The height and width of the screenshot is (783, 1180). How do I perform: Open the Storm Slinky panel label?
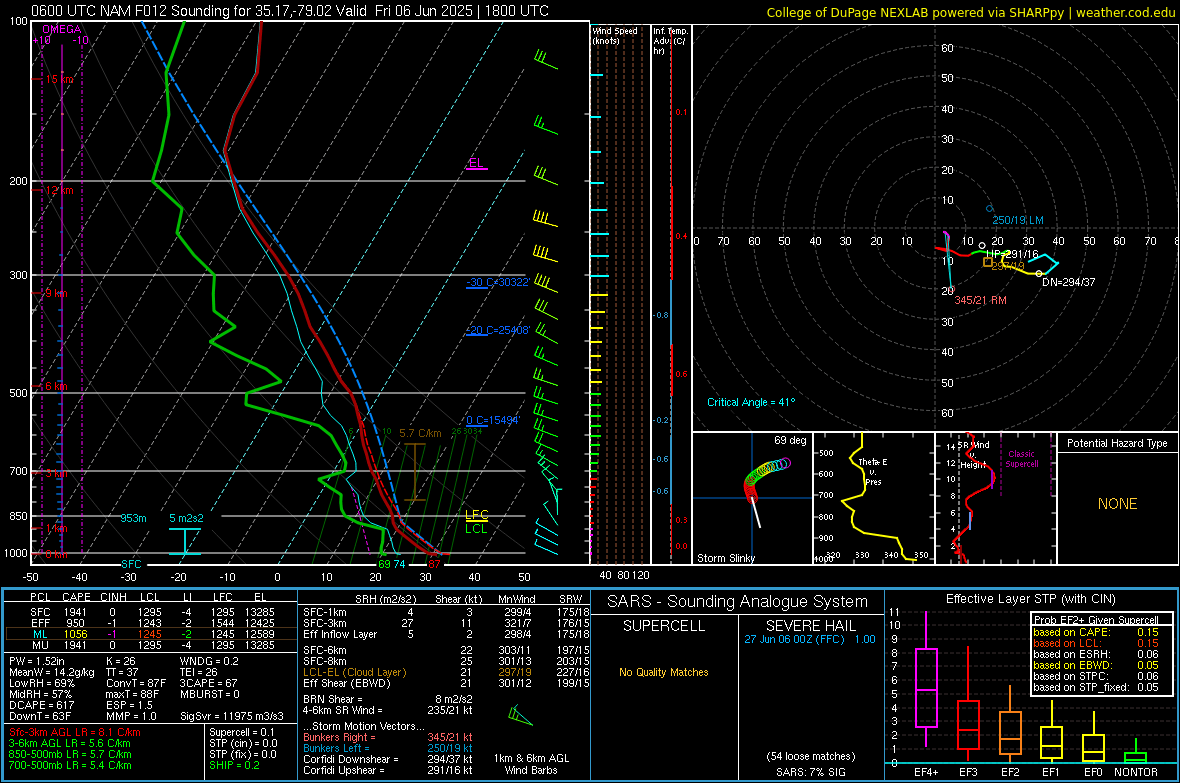(x=725, y=558)
